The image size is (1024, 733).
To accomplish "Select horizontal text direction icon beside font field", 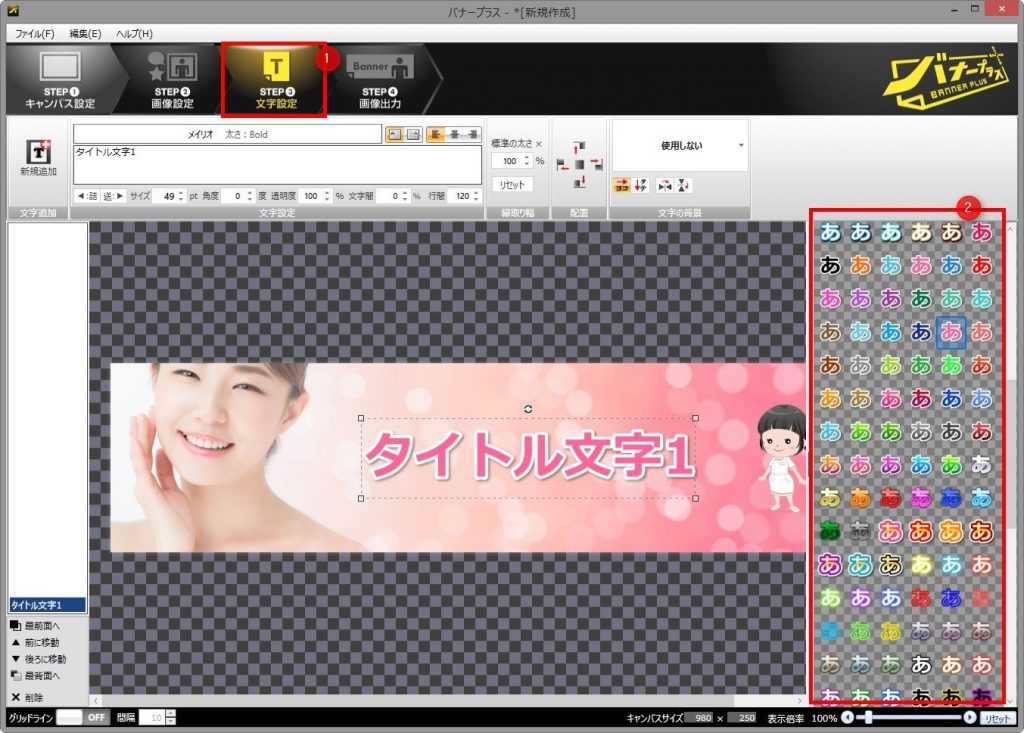I will click(x=394, y=135).
